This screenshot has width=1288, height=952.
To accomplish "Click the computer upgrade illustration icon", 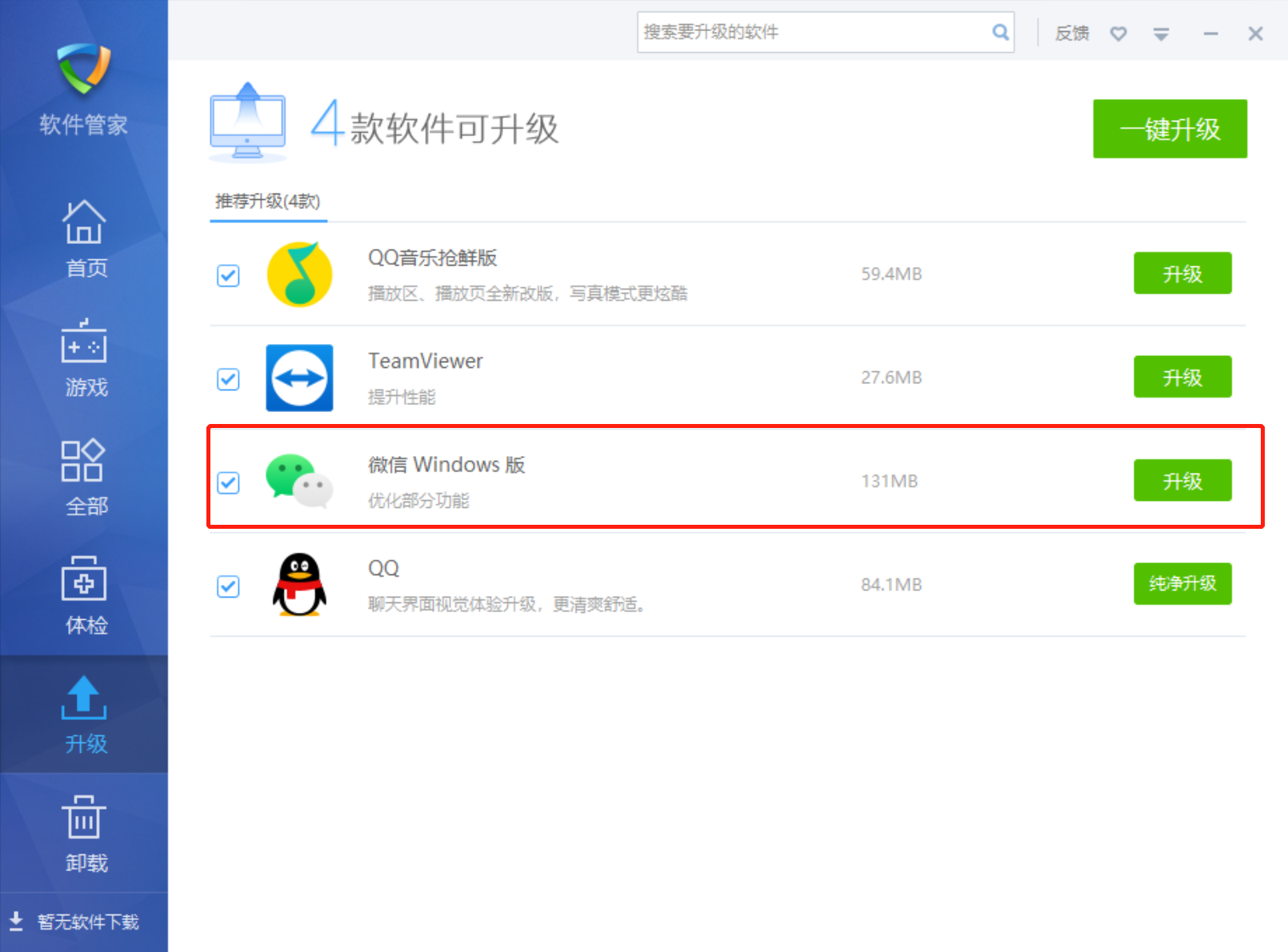I will [248, 122].
